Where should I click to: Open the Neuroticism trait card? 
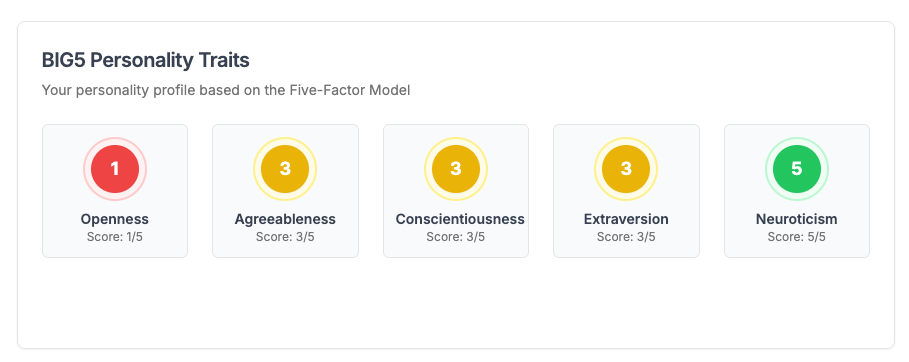tap(797, 191)
